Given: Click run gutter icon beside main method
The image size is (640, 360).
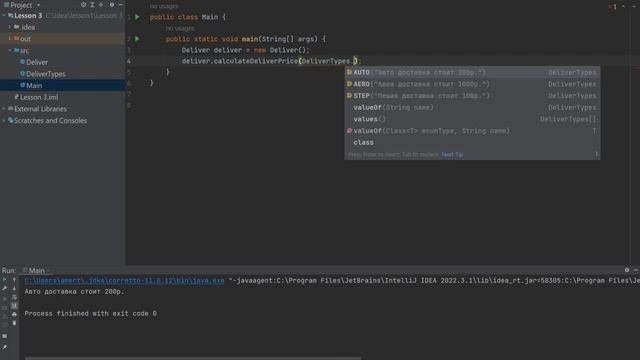Looking at the screenshot, I should click(137, 39).
